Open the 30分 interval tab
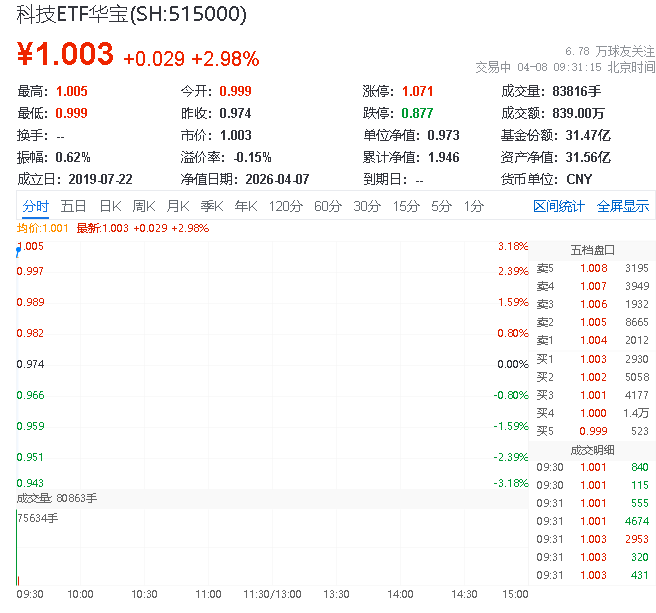656x613 pixels. [x=367, y=206]
